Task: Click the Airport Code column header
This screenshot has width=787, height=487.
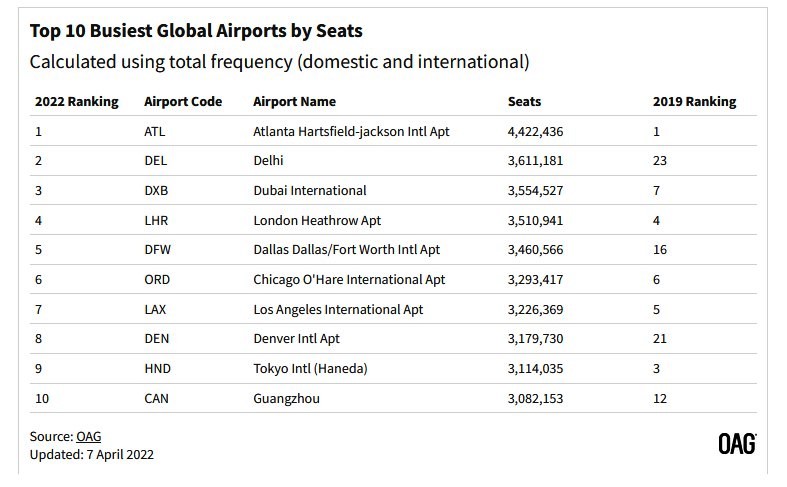Action: 183,101
